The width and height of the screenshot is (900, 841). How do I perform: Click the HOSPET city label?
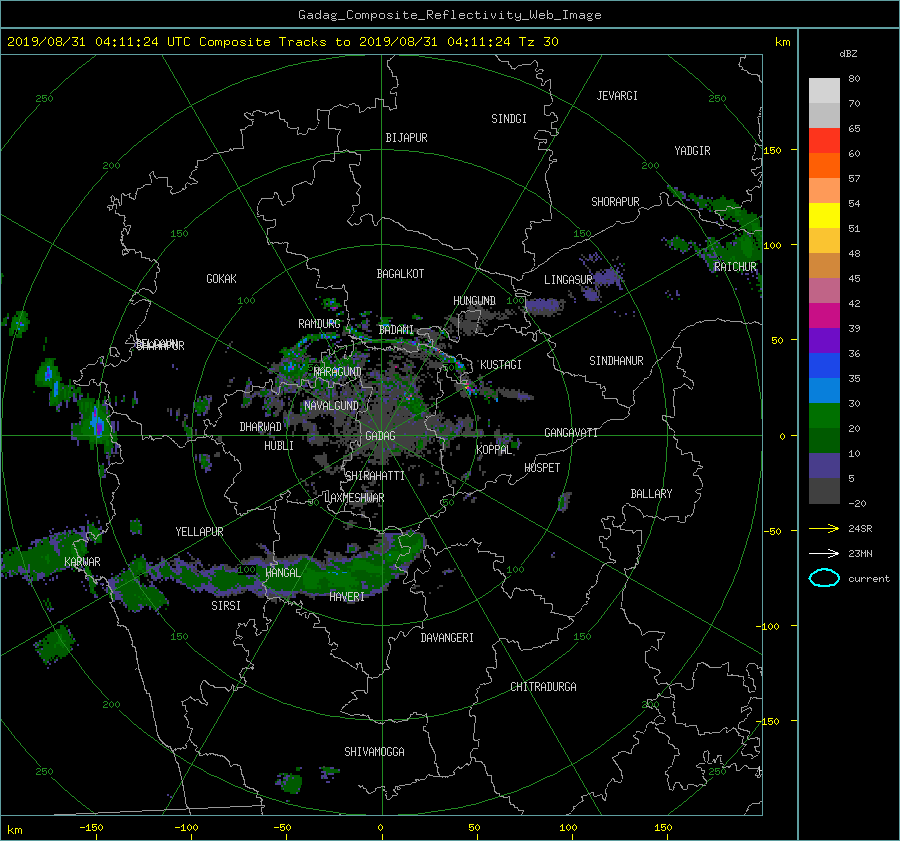click(542, 468)
